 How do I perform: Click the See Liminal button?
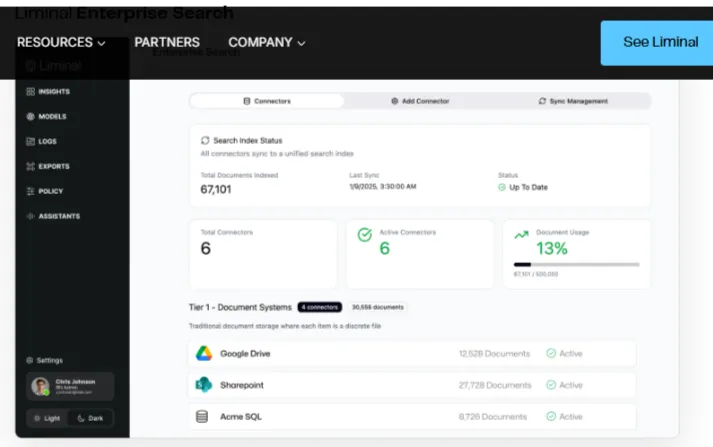(657, 43)
